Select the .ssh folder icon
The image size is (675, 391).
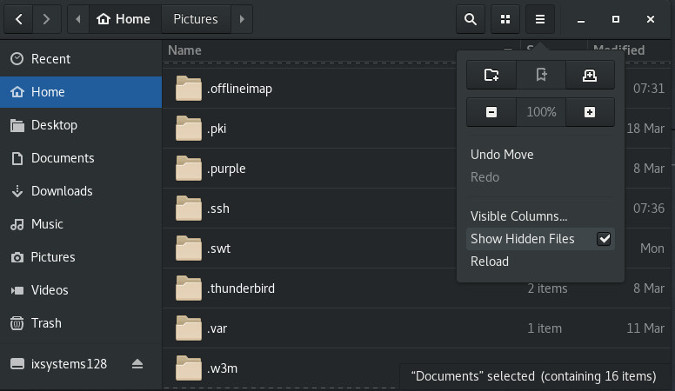coord(189,208)
